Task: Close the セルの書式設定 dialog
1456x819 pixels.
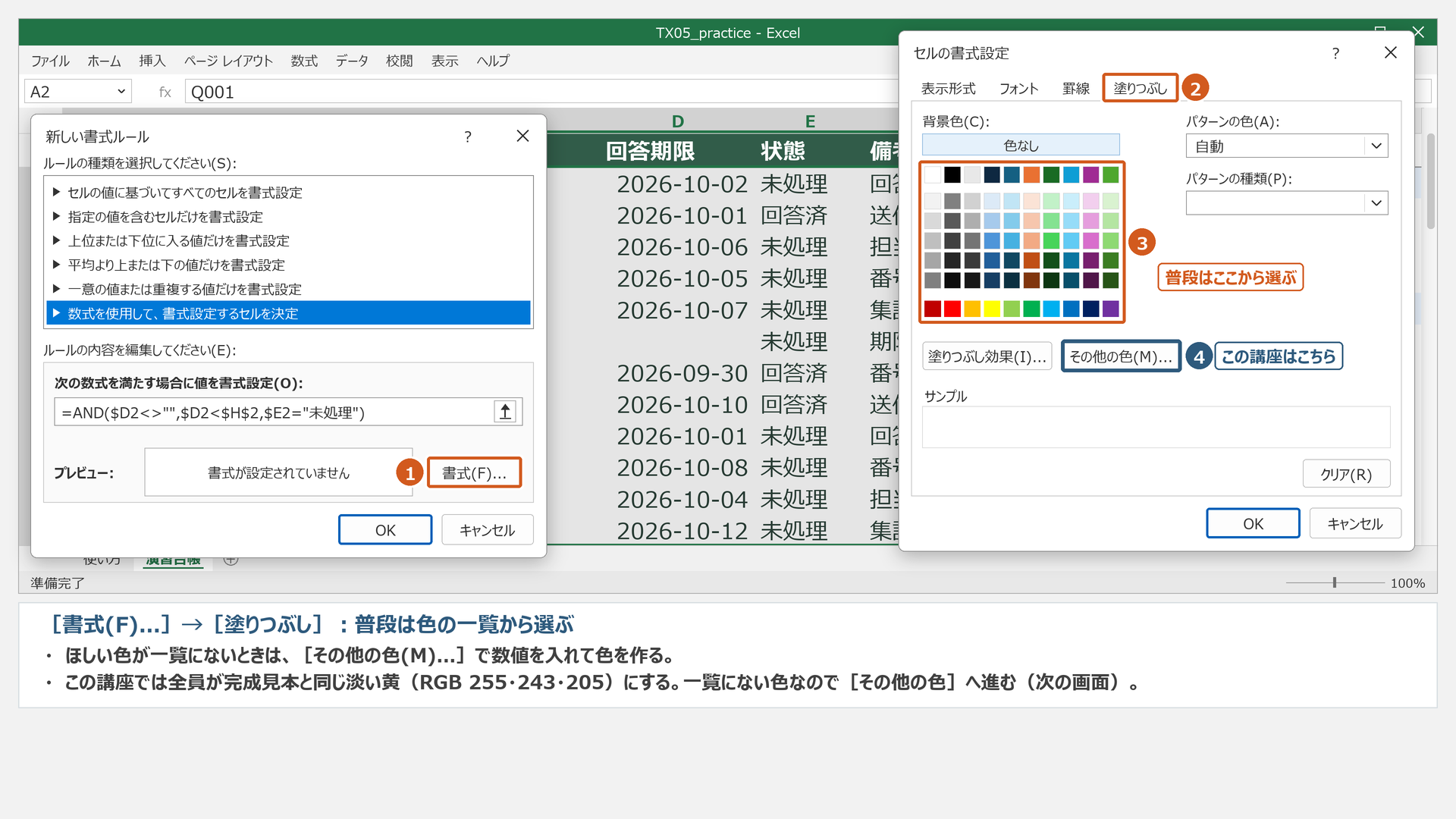Action: click(x=1390, y=52)
